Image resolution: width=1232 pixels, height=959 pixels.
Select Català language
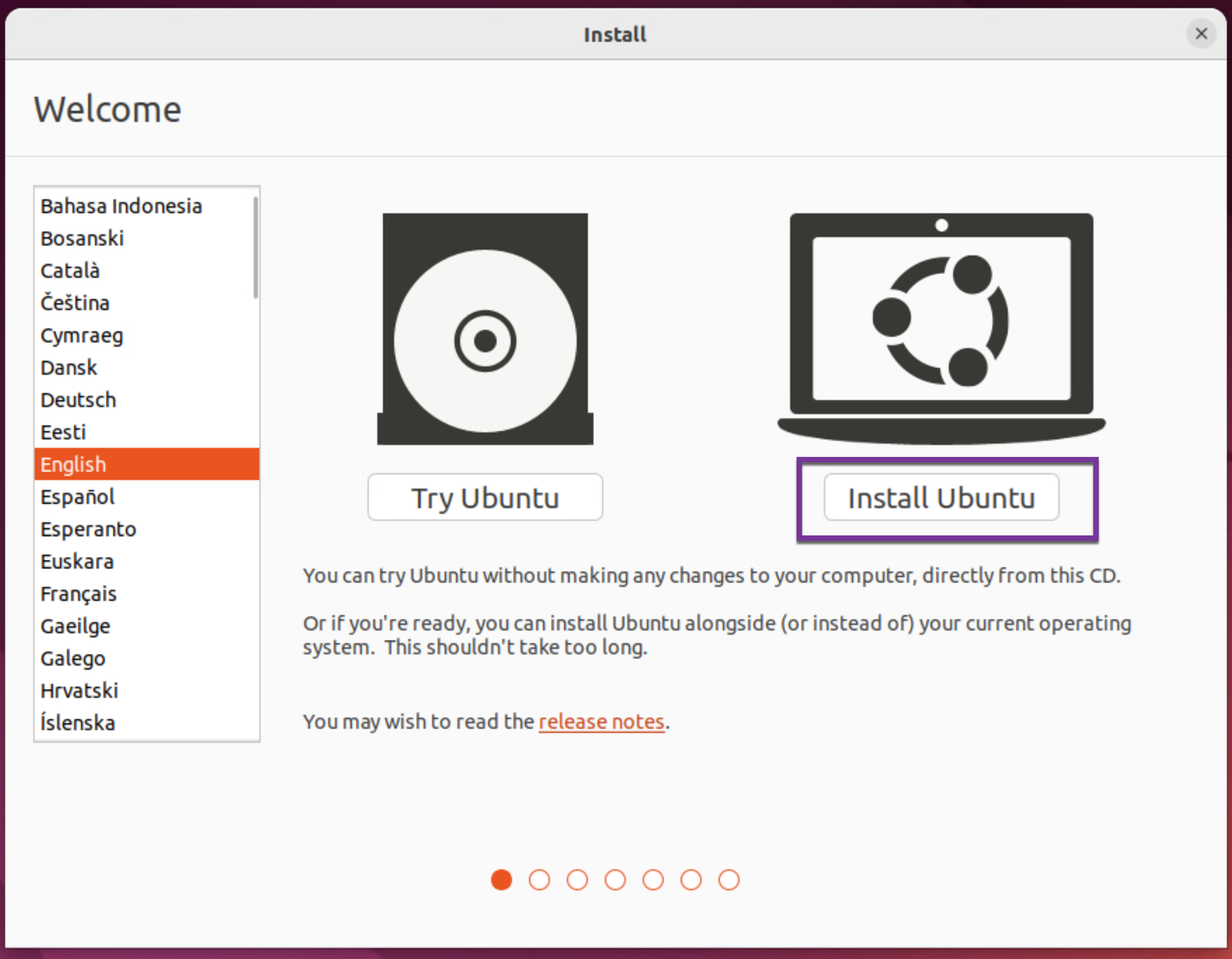click(70, 271)
